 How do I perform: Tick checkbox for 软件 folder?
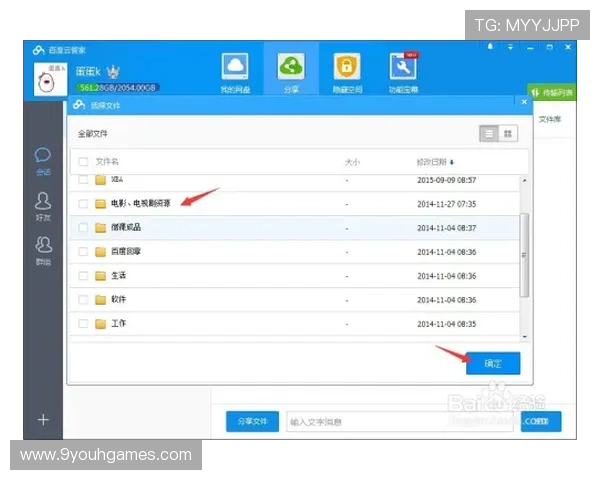(83, 300)
